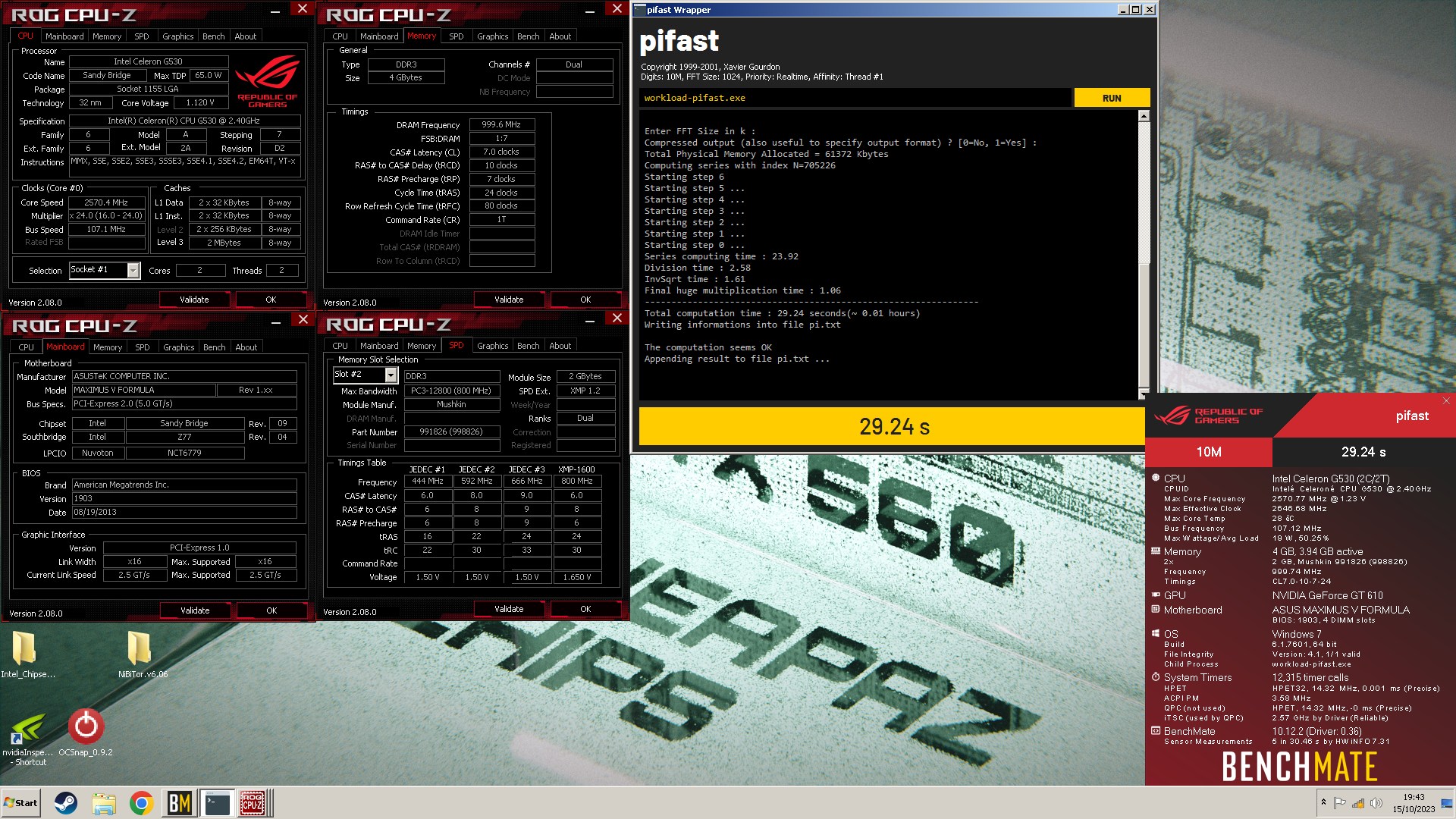Viewport: 1456px width, 819px height.
Task: Click the GPU section icon in BenchMate
Action: coord(1156,595)
